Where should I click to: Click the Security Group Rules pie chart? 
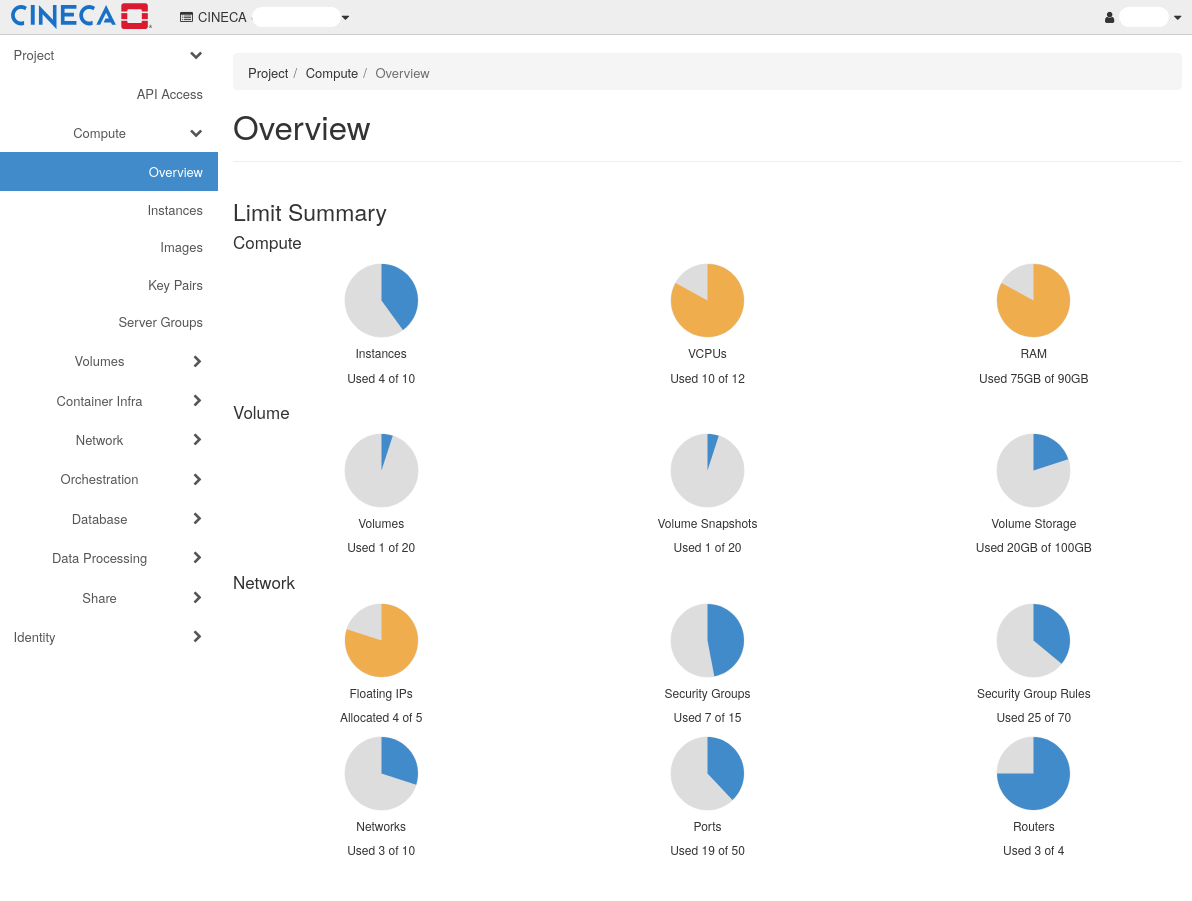(x=1033, y=640)
